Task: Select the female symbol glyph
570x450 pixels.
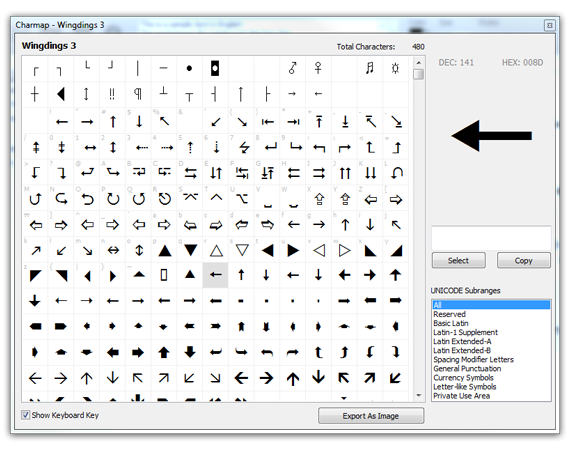Action: click(x=318, y=68)
